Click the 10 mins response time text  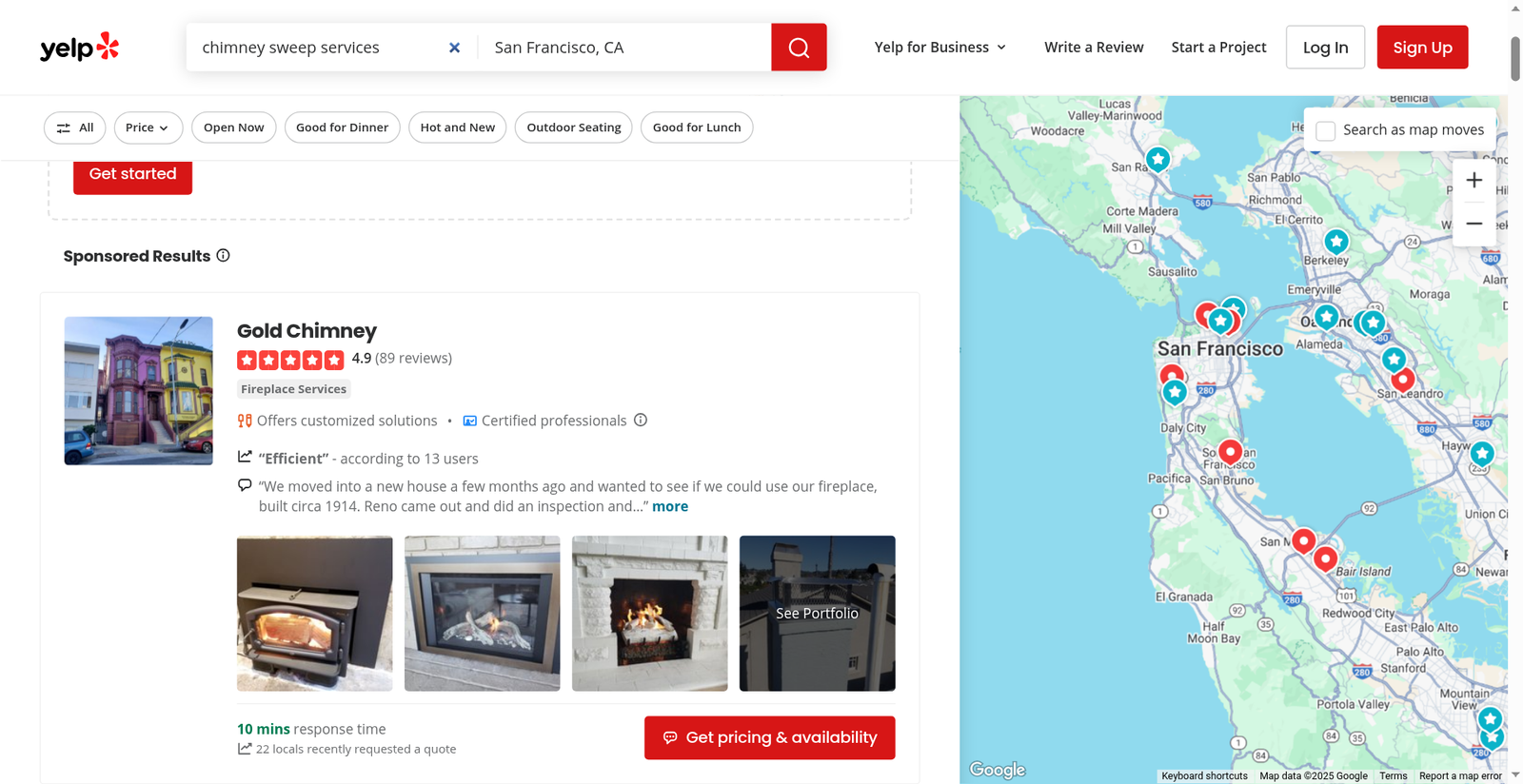311,729
